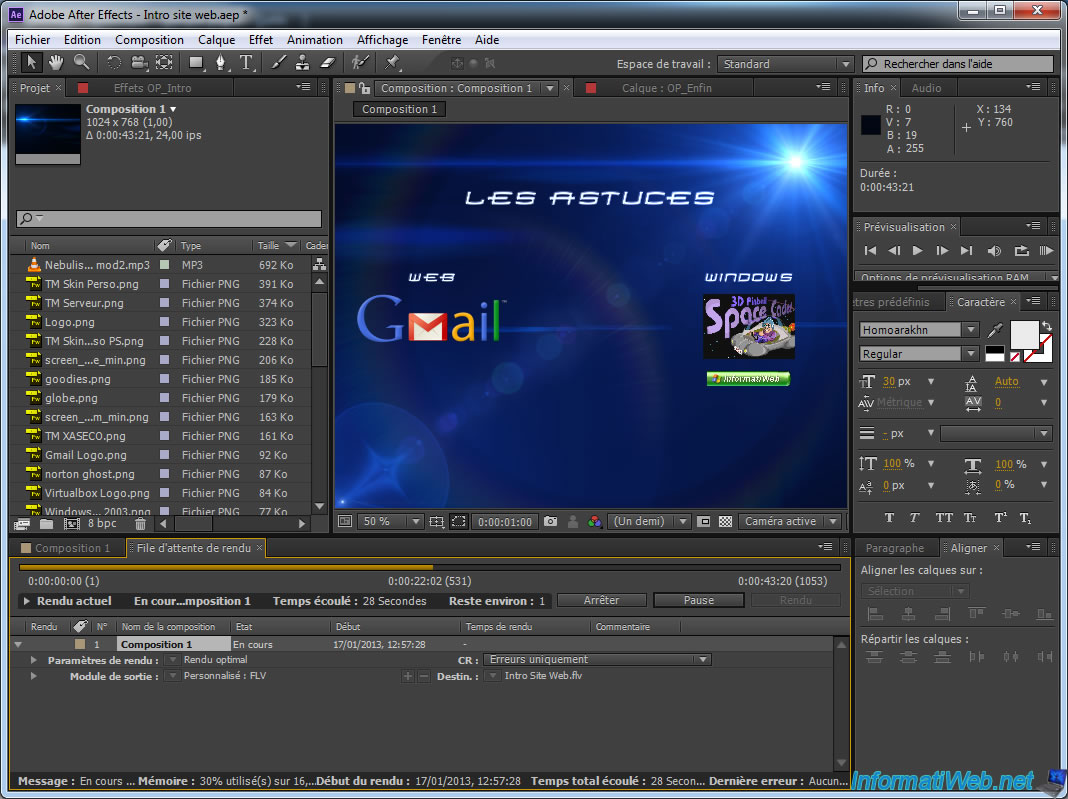Viewport: 1068px width, 799px height.
Task: Open the resolution (Un demi) dropdown
Action: (x=649, y=521)
